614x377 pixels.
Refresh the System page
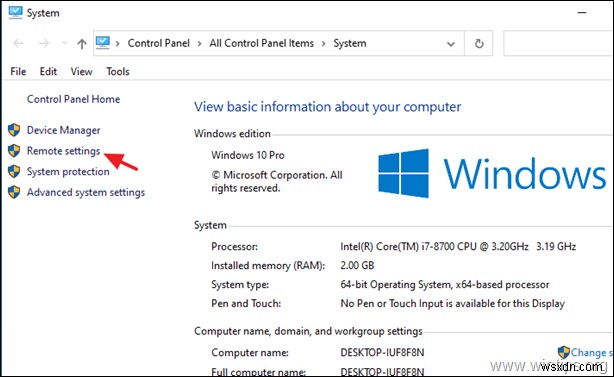pos(479,43)
